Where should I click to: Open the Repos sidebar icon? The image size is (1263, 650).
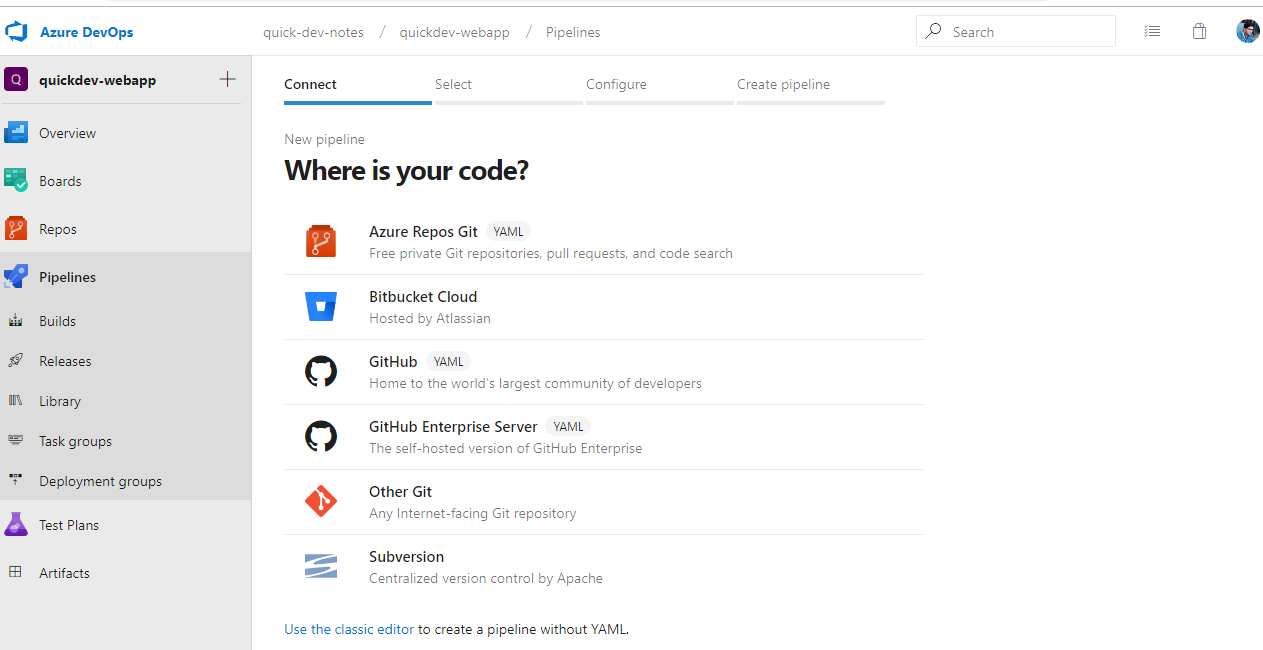point(16,229)
